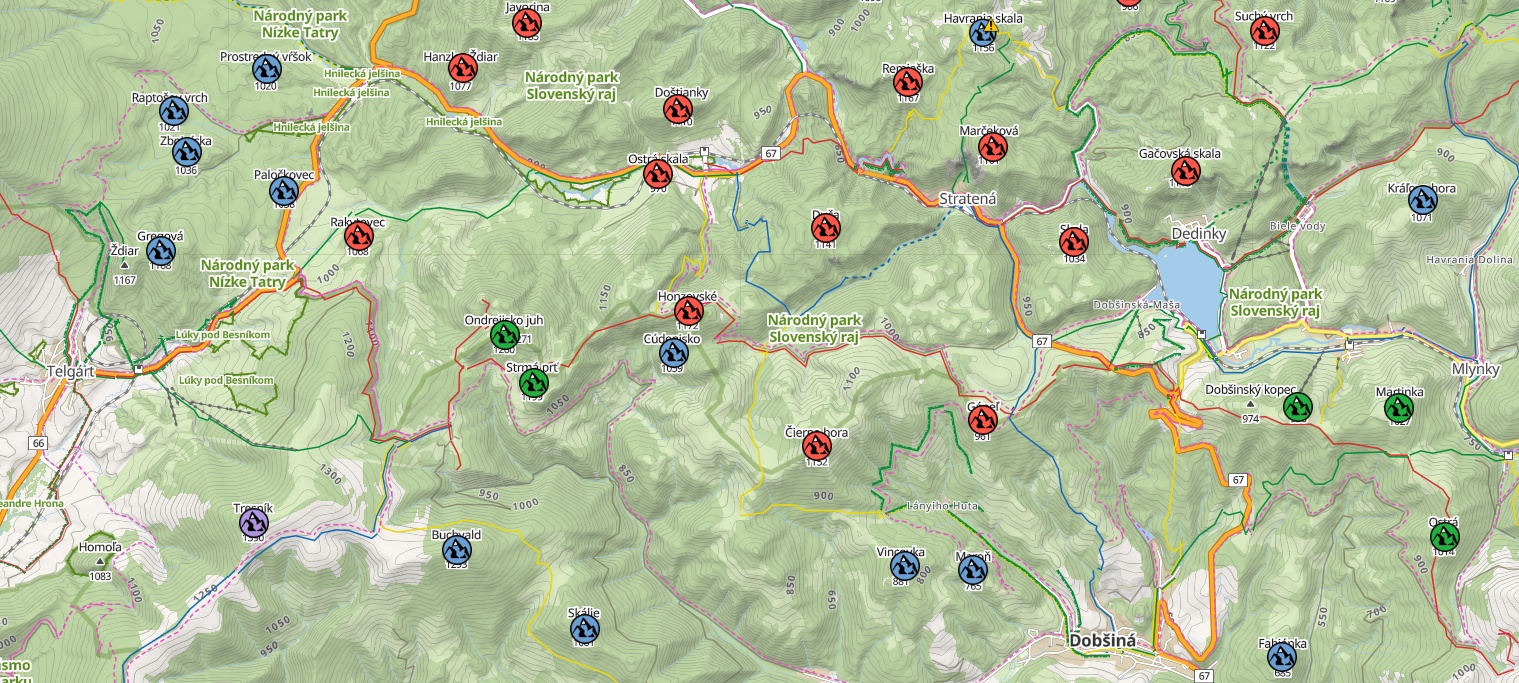Click the green Ostrá peak marker, elevation 1014
Image resolution: width=1519 pixels, height=683 pixels.
(1444, 538)
